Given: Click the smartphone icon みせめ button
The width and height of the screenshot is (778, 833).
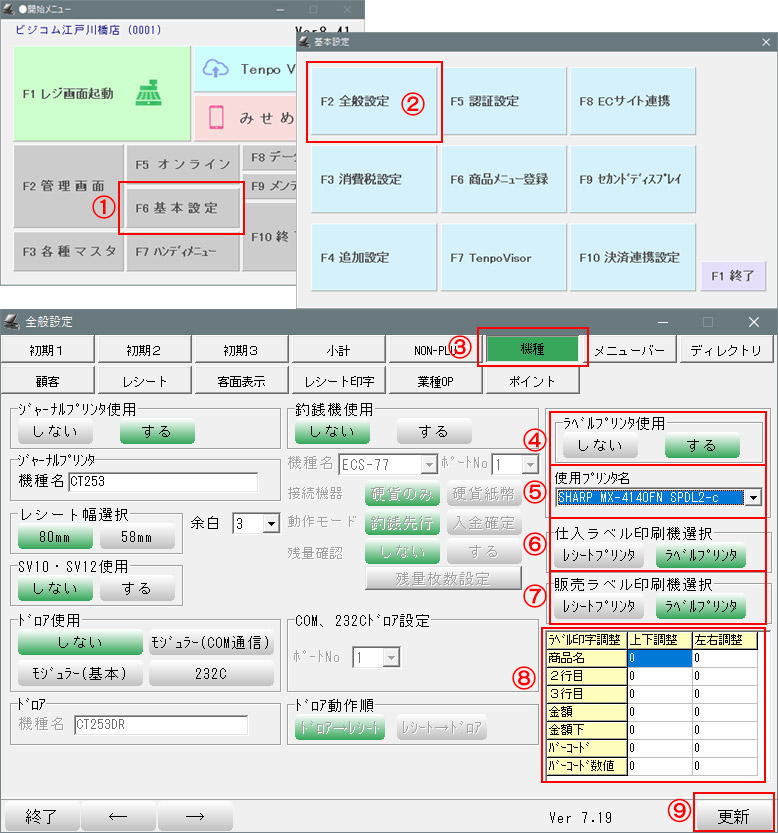Looking at the screenshot, I should (x=247, y=117).
